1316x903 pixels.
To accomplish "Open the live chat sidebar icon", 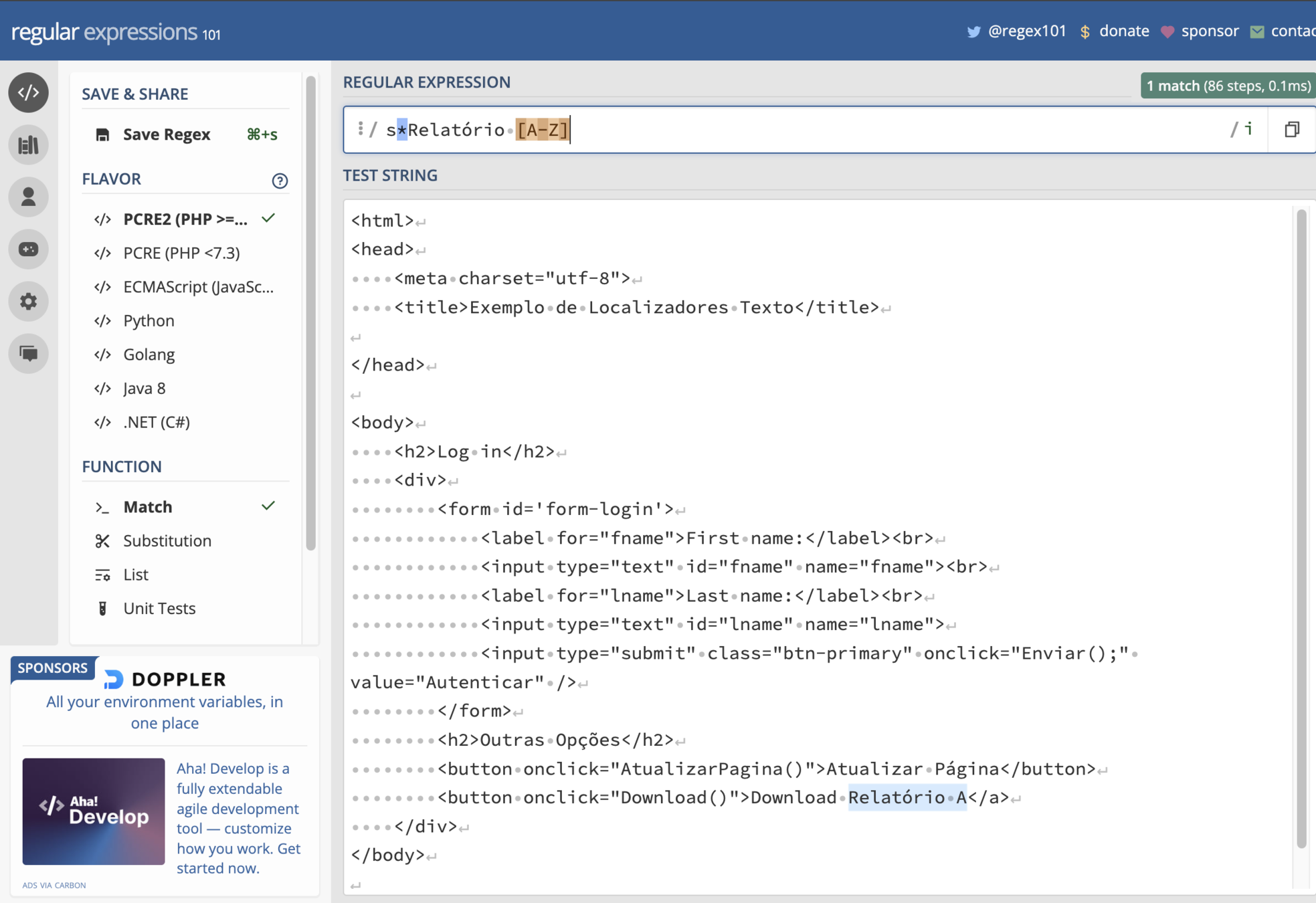I will pyautogui.click(x=28, y=353).
